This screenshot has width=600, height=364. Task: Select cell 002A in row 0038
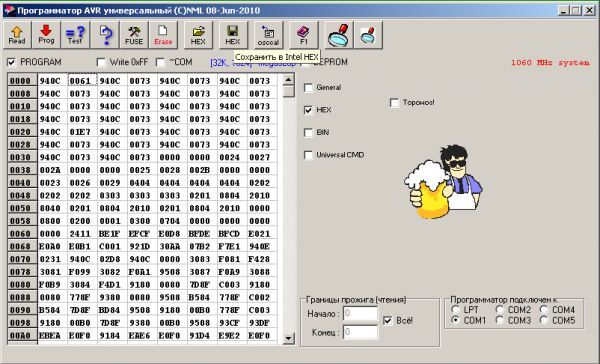[x=53, y=170]
